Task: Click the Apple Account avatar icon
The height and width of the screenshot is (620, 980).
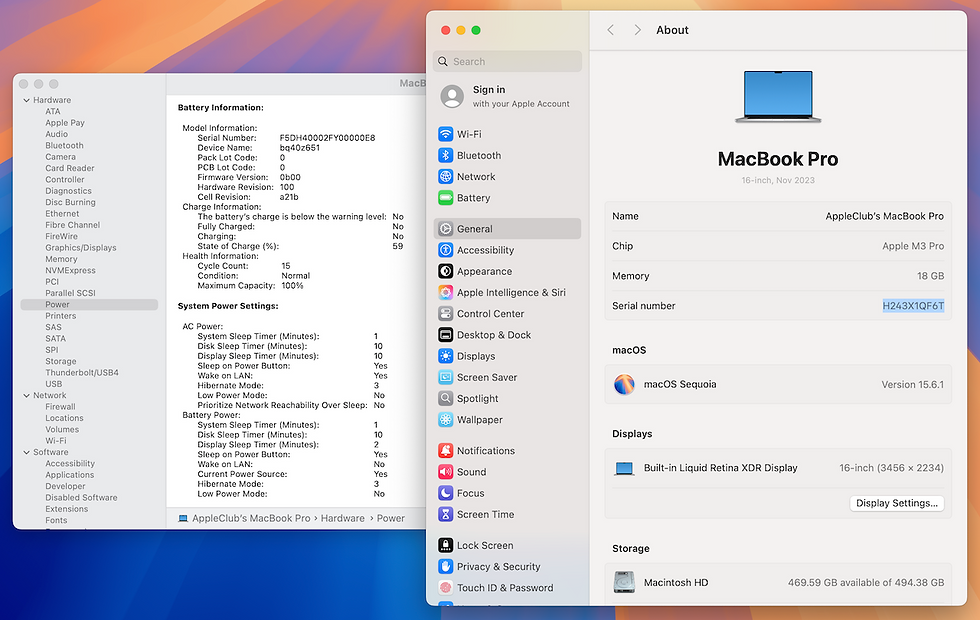Action: click(x=452, y=96)
